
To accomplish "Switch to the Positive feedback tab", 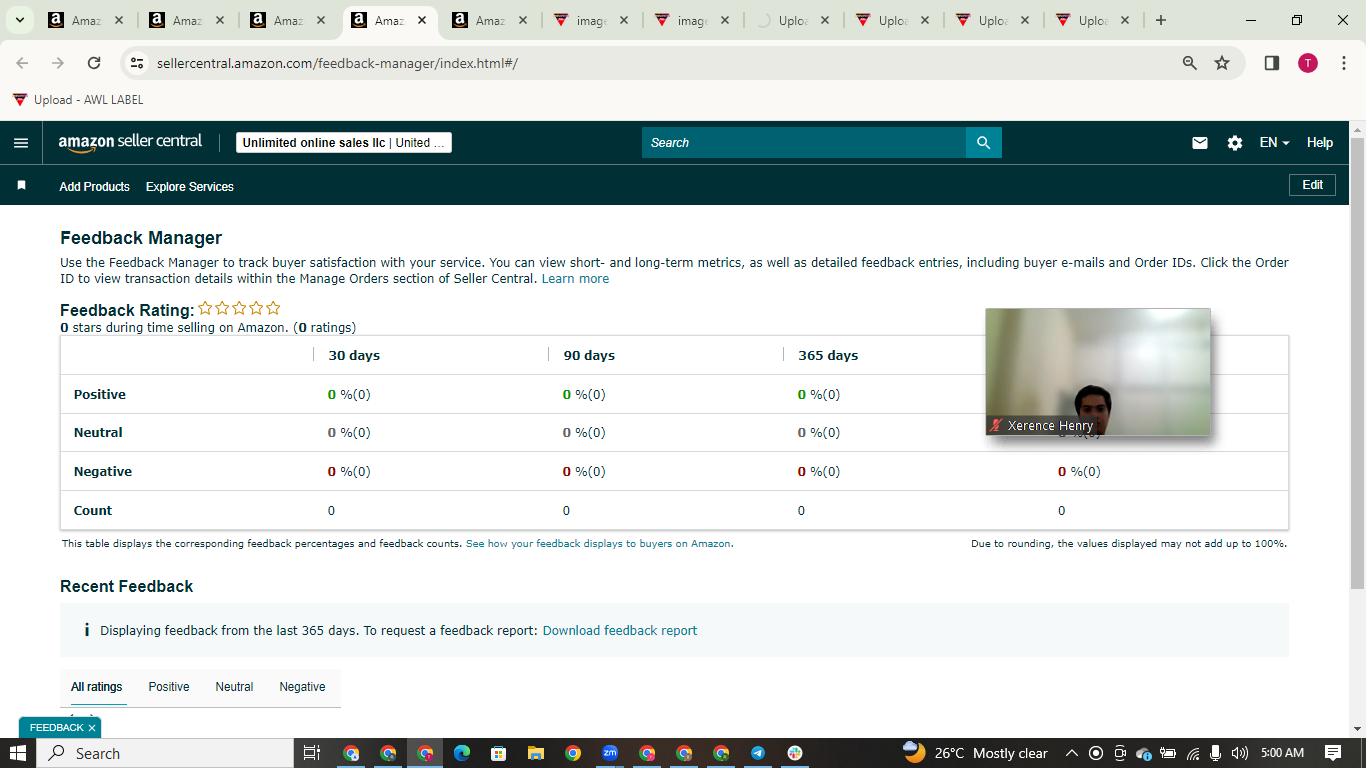I will click(x=169, y=687).
